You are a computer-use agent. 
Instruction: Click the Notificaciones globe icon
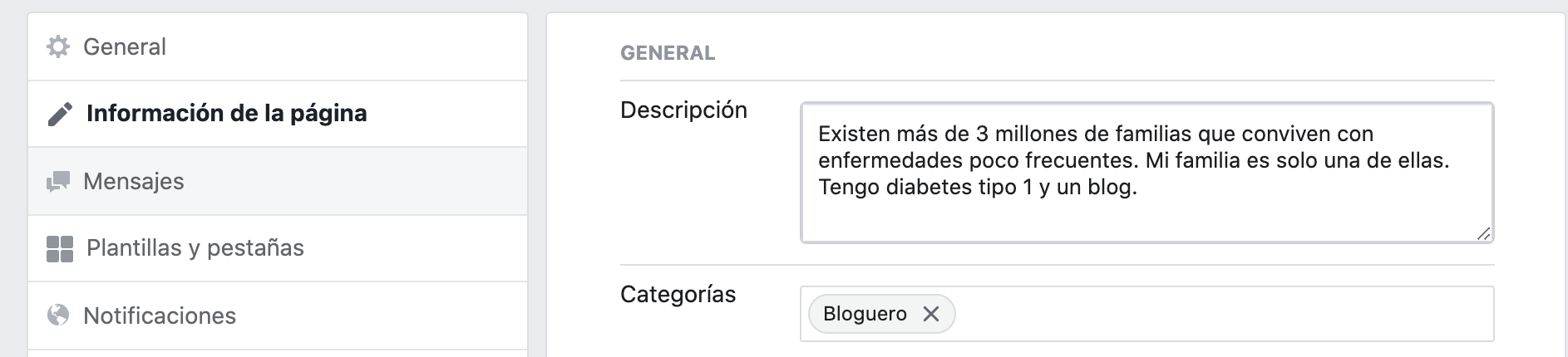point(58,315)
